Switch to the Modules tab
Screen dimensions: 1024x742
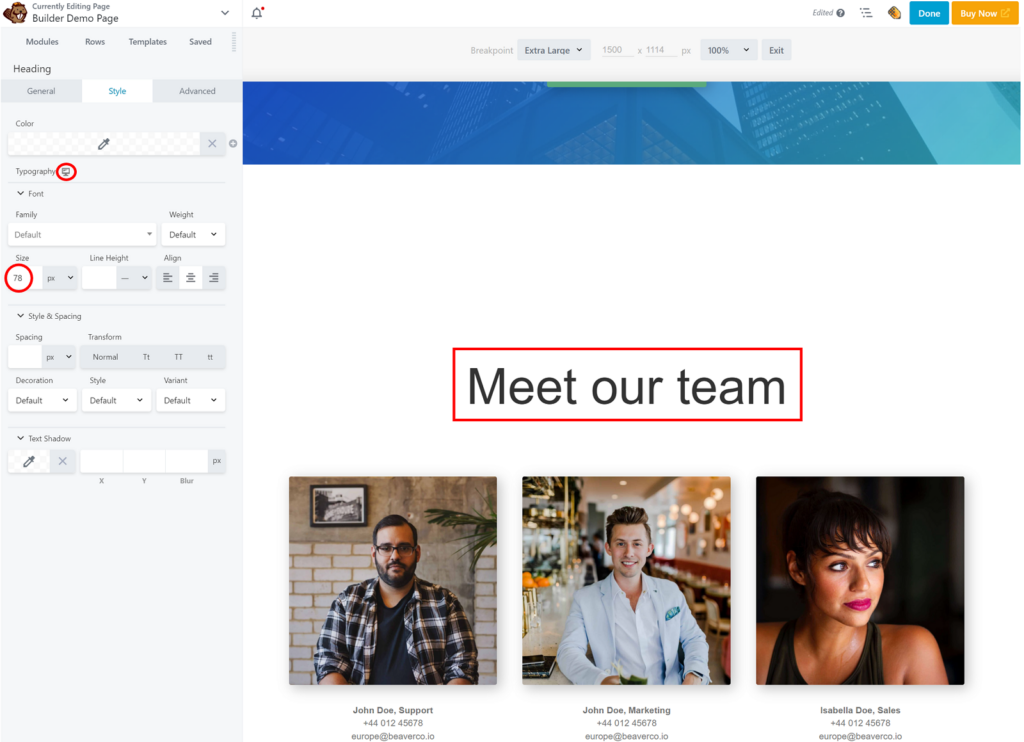tap(42, 42)
